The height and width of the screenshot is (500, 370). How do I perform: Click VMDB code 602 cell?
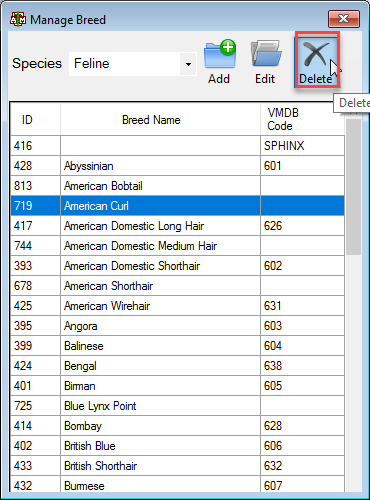(x=302, y=266)
